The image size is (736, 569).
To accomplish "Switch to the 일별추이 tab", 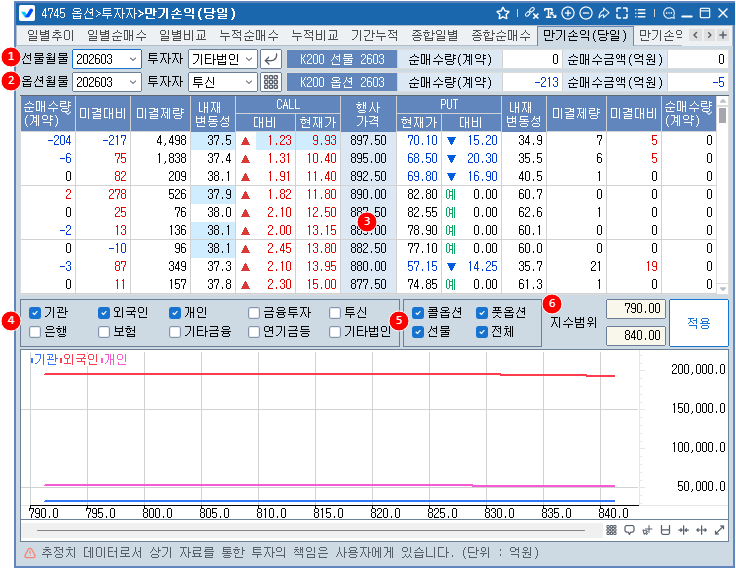I will 50,35.
